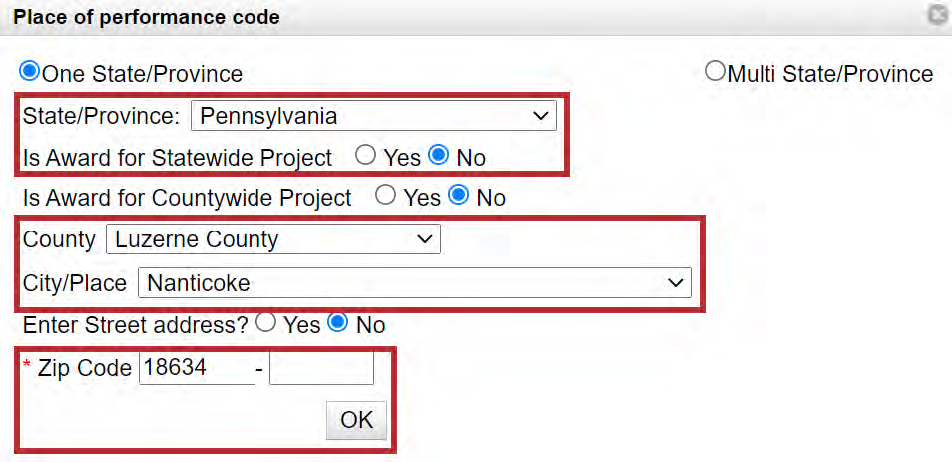Click the City/Place label text
Screen dimensions: 952x462
tap(74, 283)
